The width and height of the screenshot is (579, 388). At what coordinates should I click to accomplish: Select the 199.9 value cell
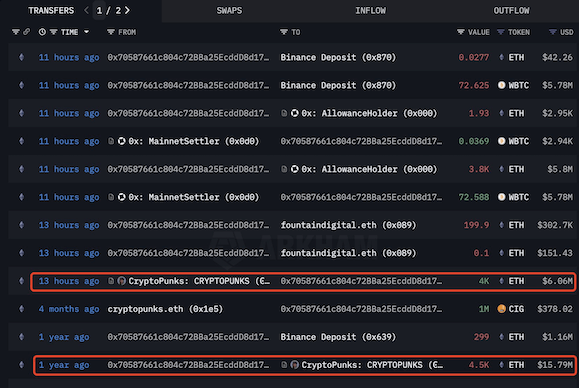coord(476,225)
